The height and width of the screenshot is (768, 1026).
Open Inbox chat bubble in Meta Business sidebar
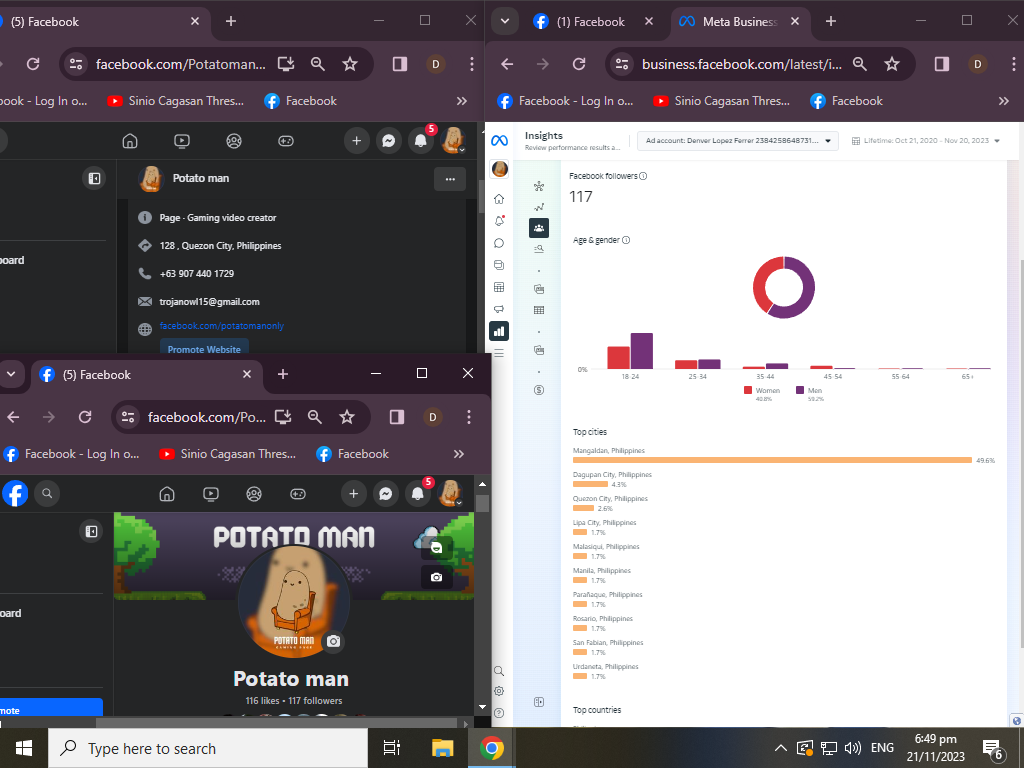pos(499,243)
